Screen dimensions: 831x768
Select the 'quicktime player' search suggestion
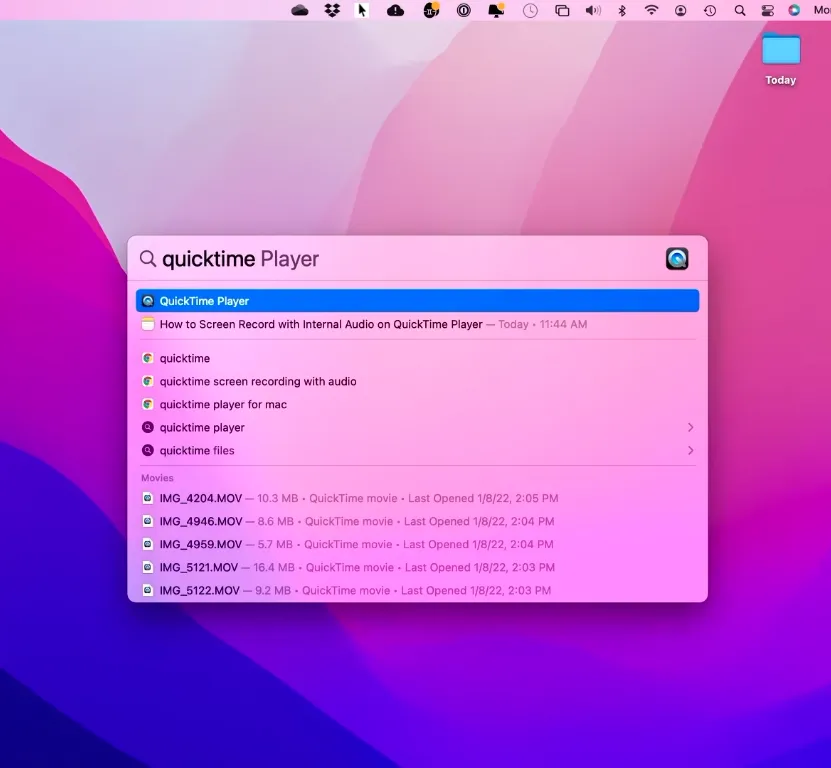pyautogui.click(x=418, y=428)
